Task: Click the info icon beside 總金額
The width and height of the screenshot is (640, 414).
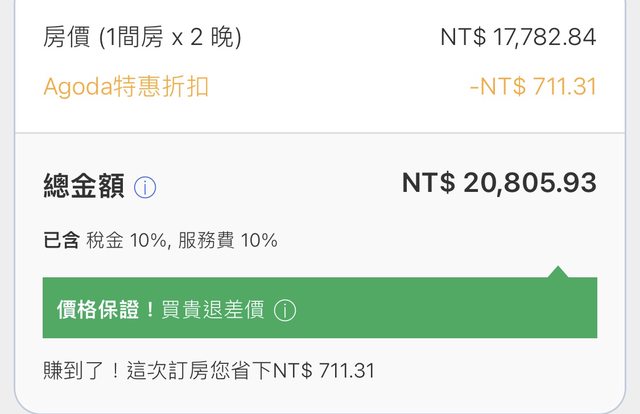Action: pos(145,187)
